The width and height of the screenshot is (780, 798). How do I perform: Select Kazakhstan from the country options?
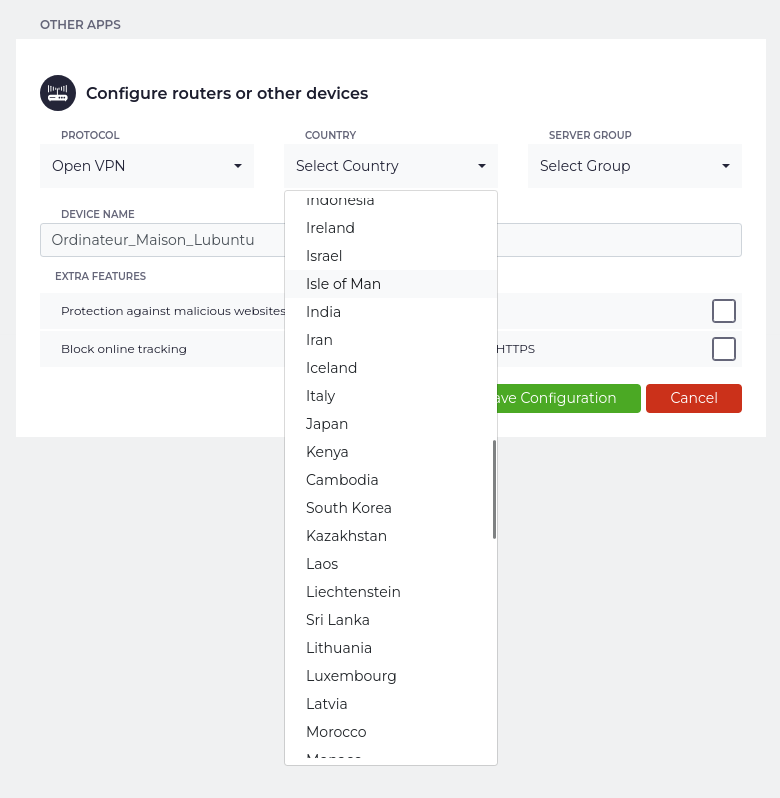(x=346, y=536)
